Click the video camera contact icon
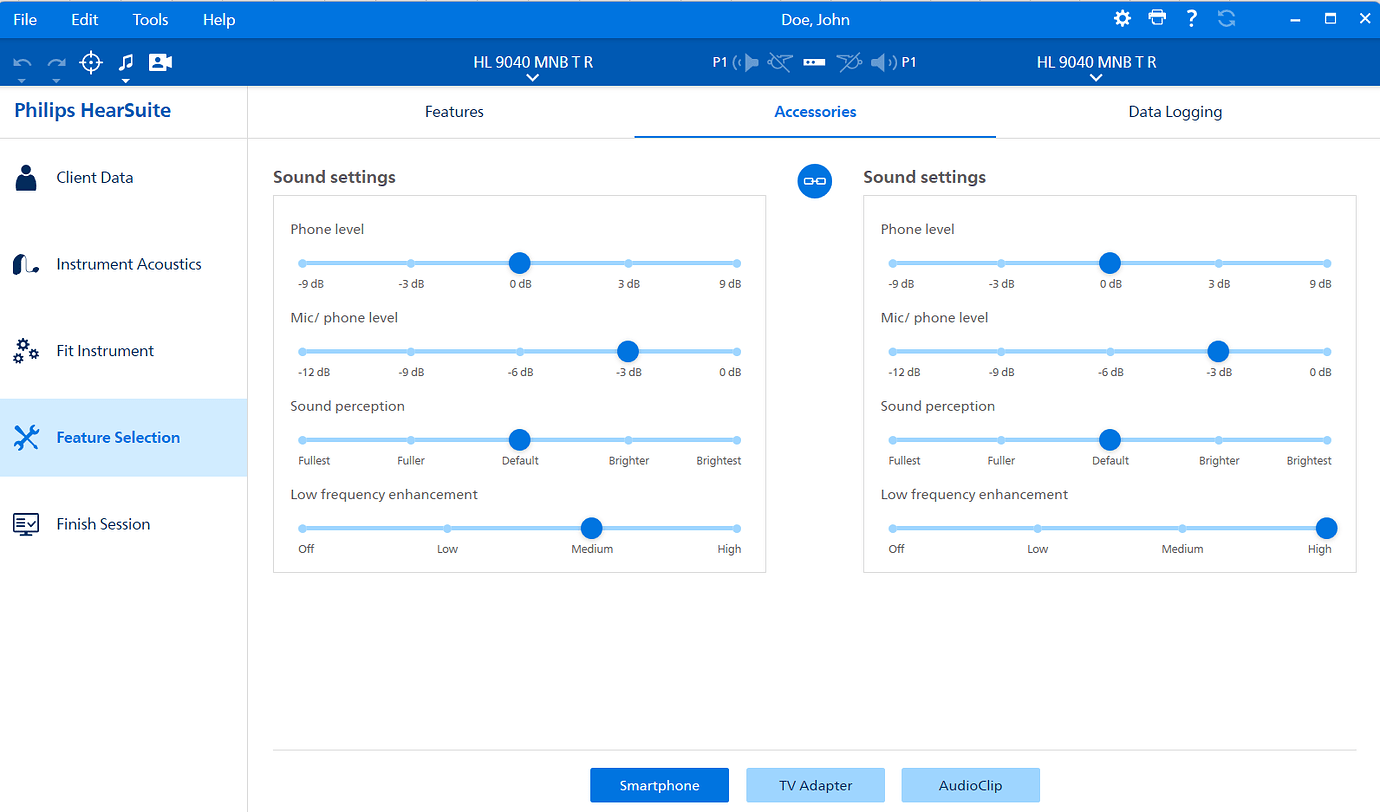 click(160, 63)
